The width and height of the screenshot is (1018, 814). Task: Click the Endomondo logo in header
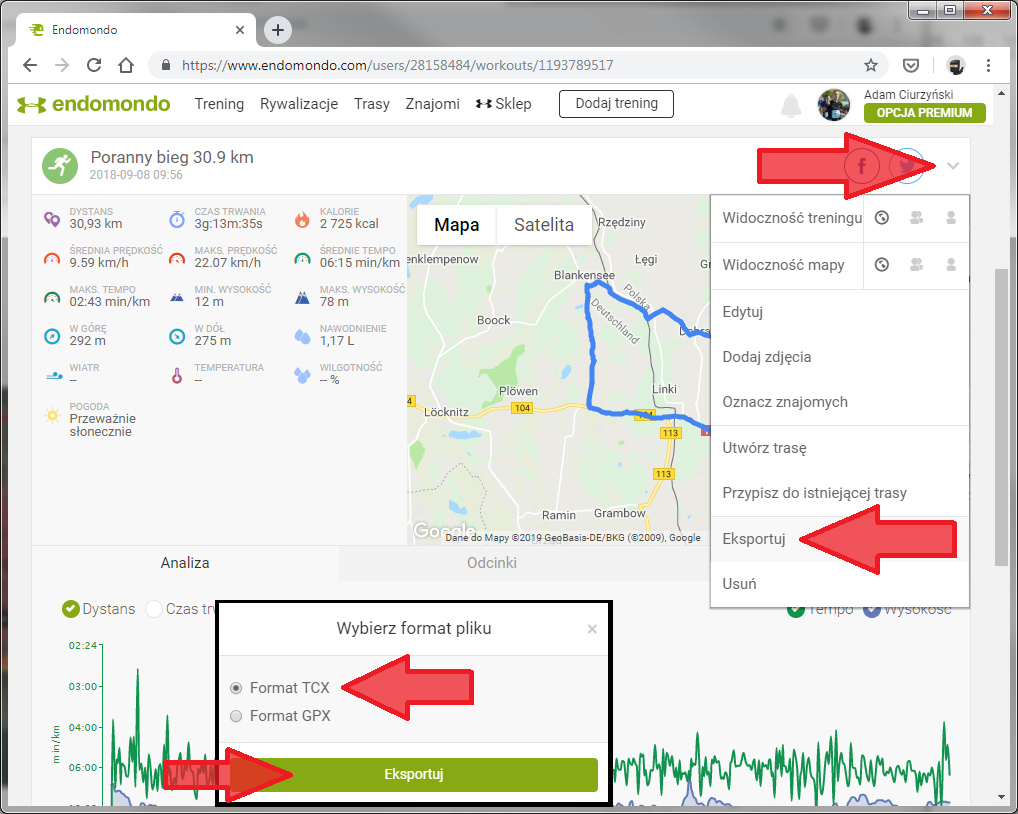point(94,104)
